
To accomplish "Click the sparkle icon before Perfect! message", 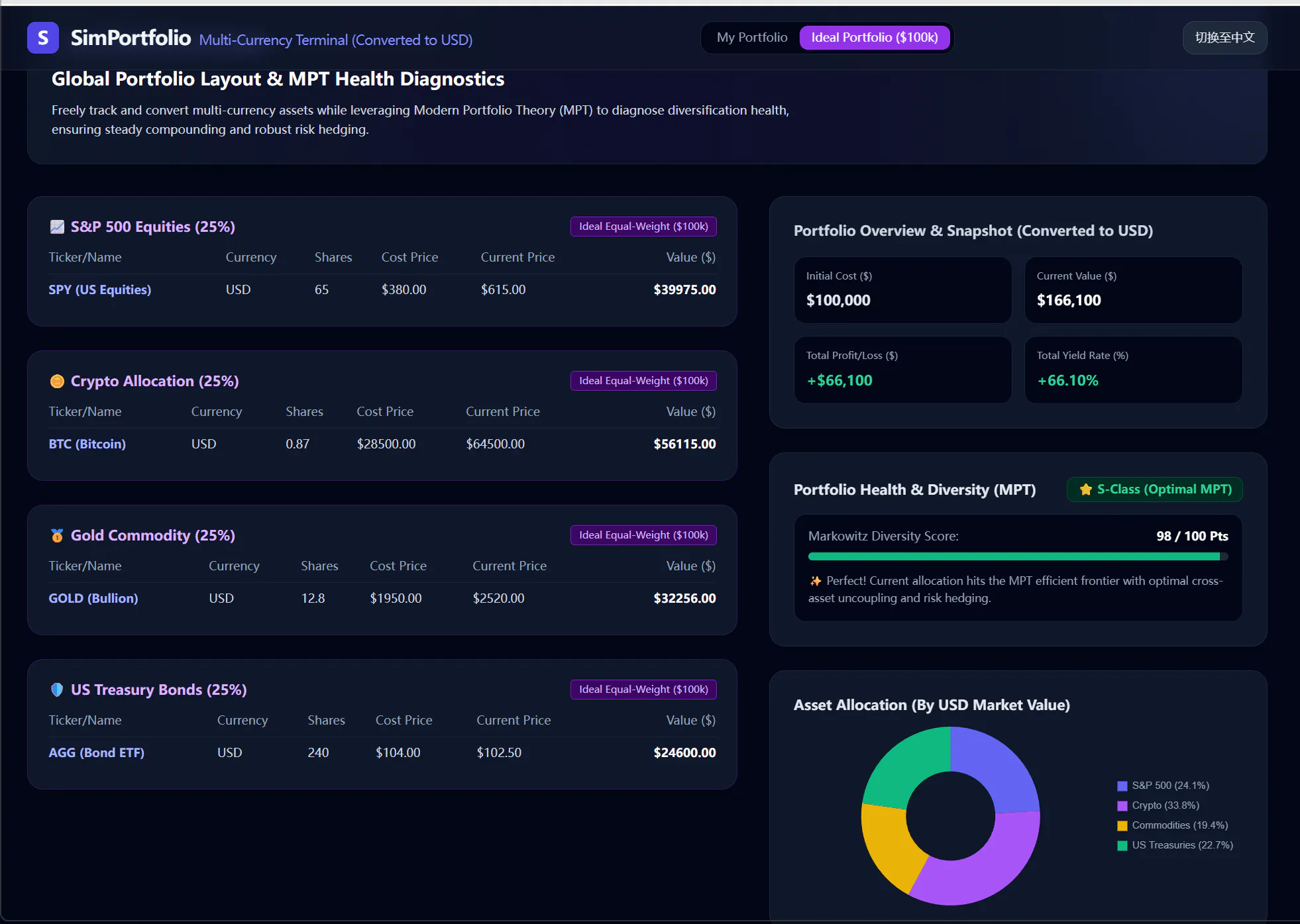I will point(815,581).
